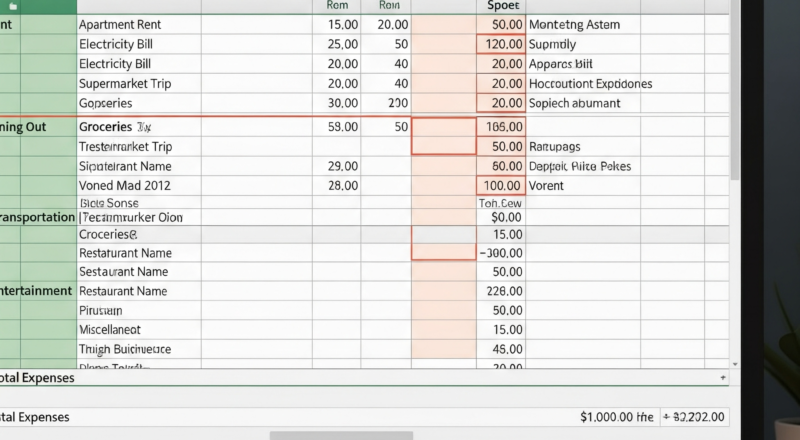800x440 pixels.
Task: Select the empty red-bordered cell beside 105.00
Action: point(443,127)
